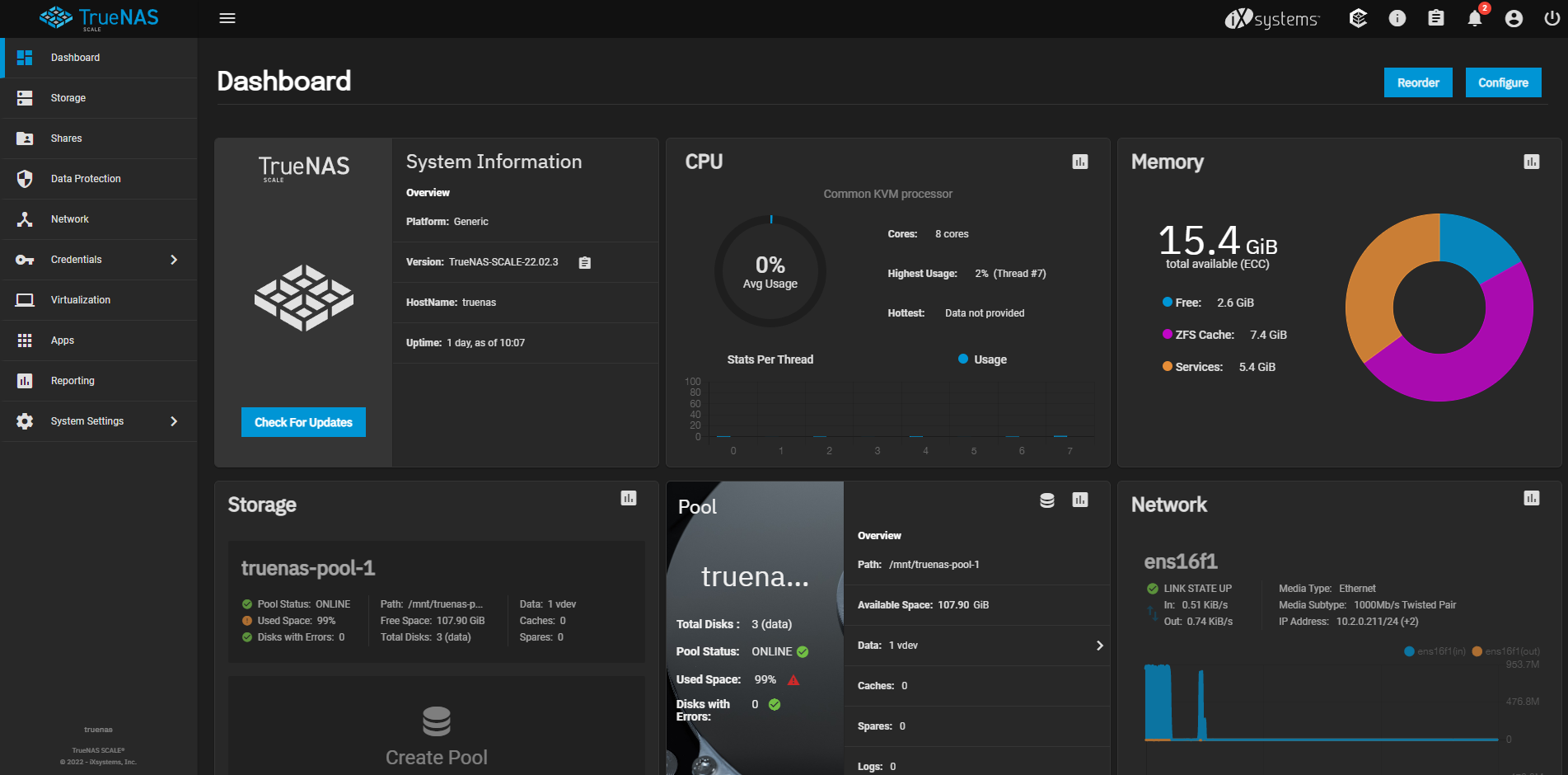Expand the Data 1 vdev row arrow
Viewport: 1568px width, 775px height.
[x=1099, y=646]
